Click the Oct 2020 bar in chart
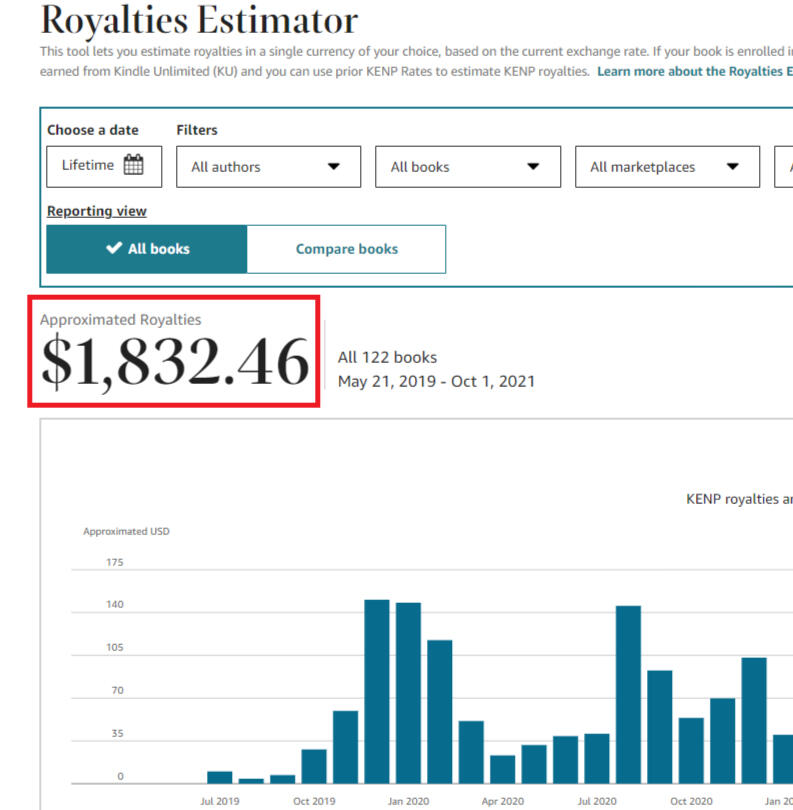The image size is (793, 810). [691, 750]
